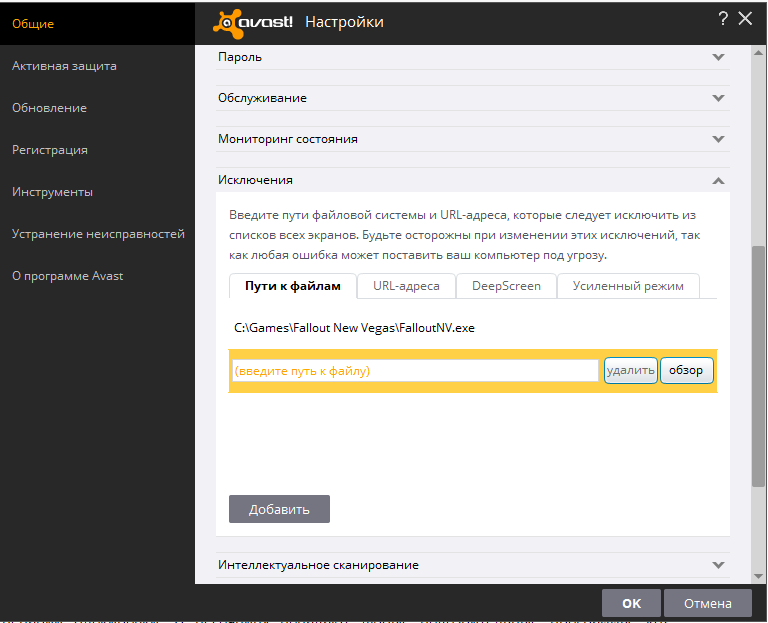
Task: Open Активная защита in the sidebar
Action: [x=64, y=66]
